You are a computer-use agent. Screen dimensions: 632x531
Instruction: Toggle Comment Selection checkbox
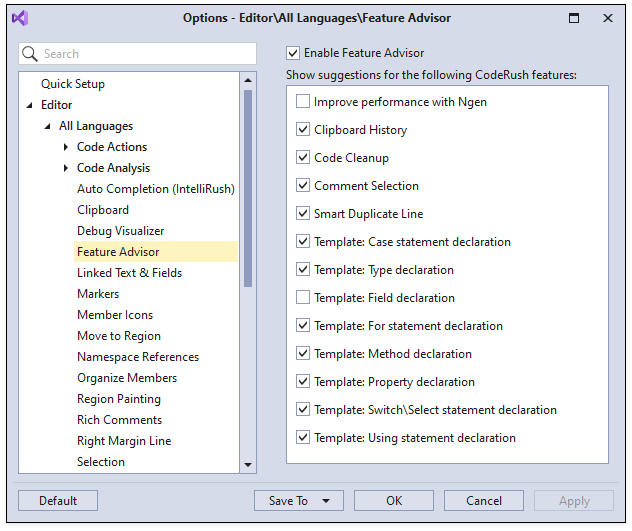303,185
